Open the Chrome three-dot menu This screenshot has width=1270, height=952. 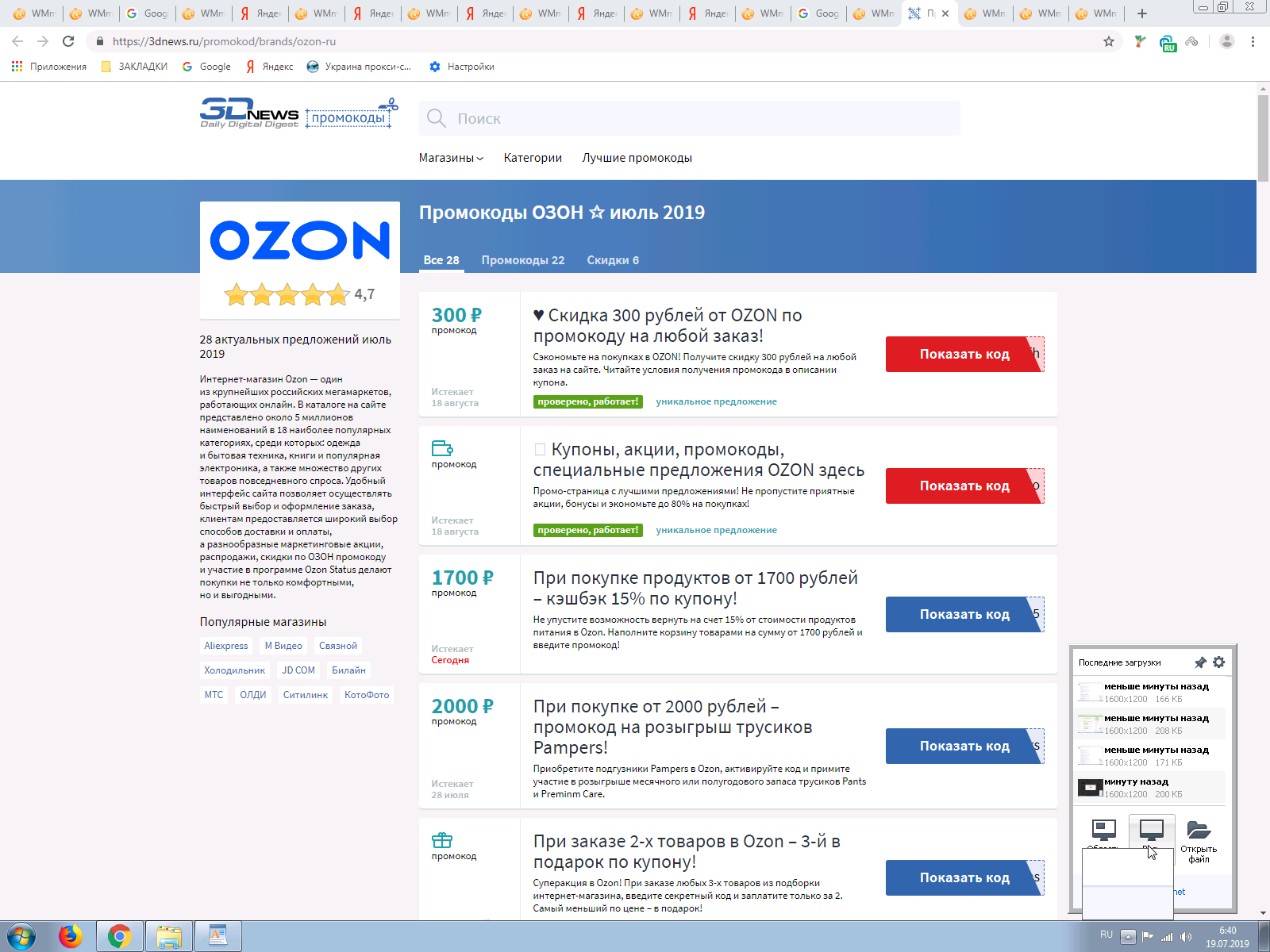coord(1253,41)
